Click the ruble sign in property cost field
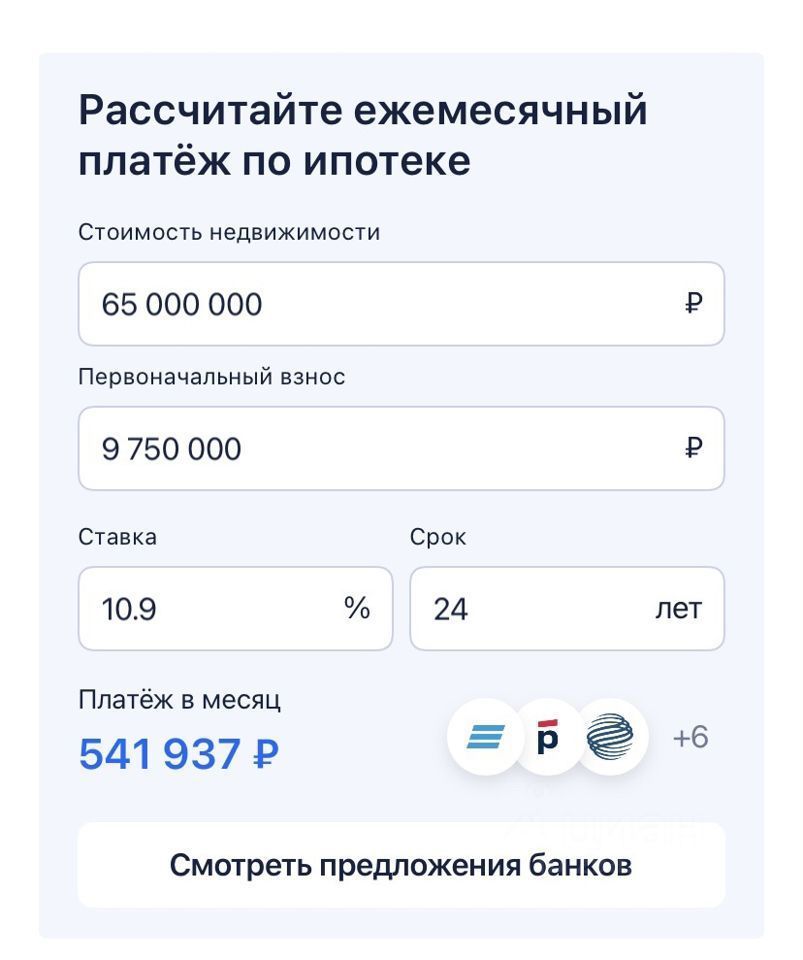 [693, 303]
